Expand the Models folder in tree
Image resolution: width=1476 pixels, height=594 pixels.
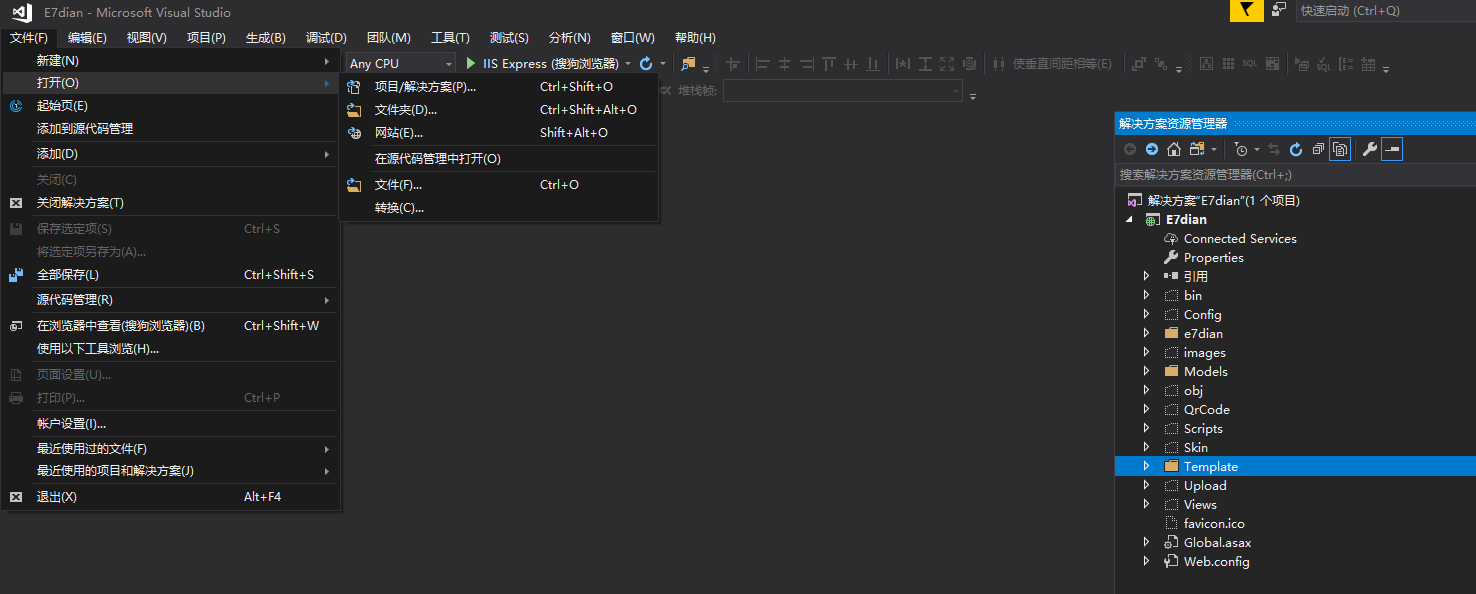(1147, 372)
